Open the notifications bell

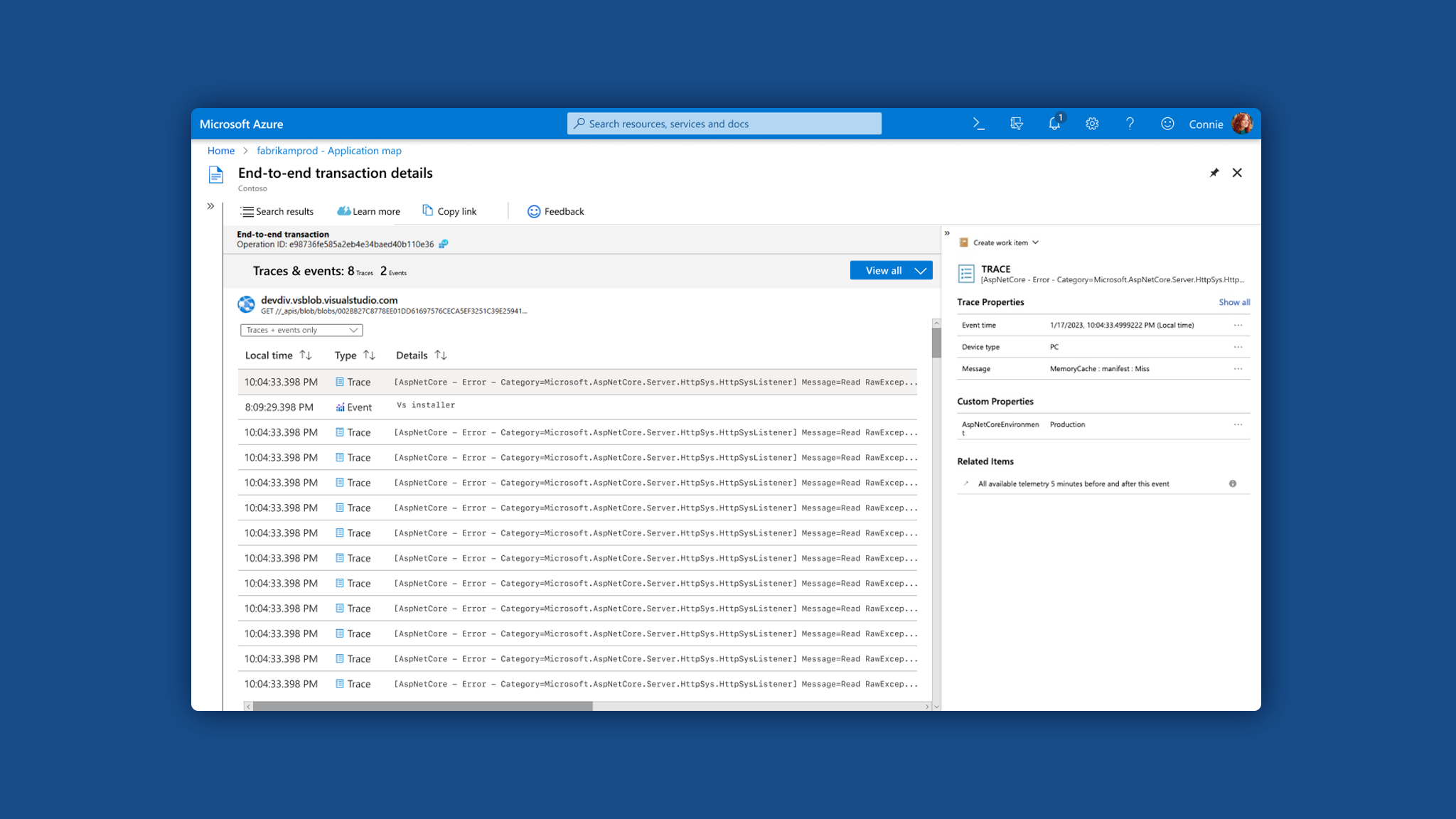[x=1054, y=124]
